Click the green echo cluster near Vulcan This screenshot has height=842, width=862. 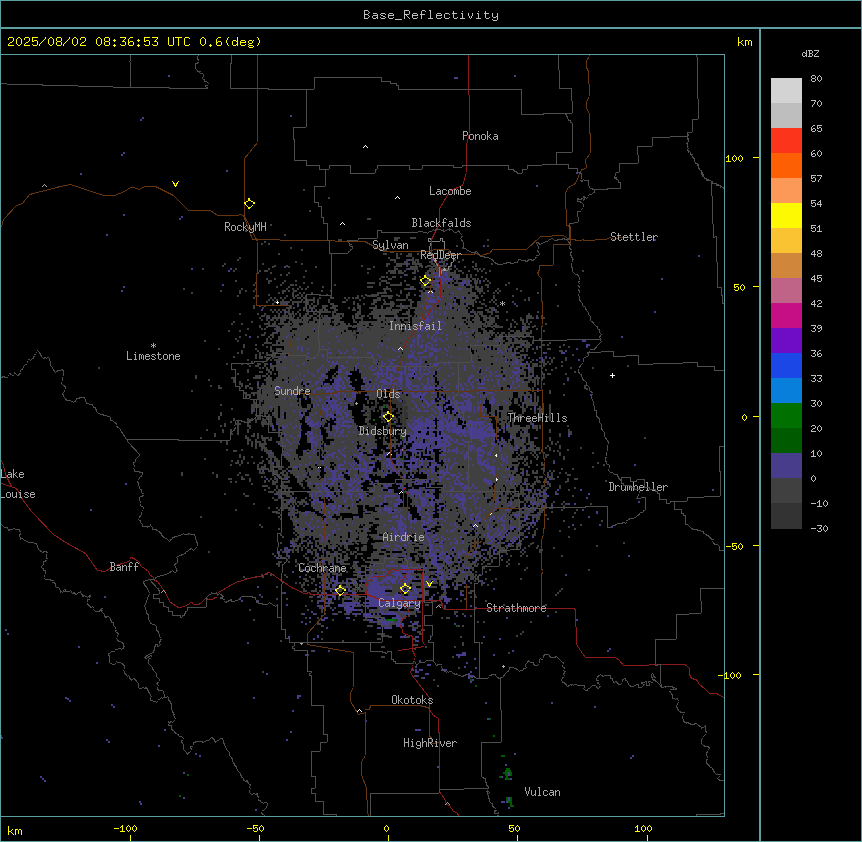click(507, 774)
